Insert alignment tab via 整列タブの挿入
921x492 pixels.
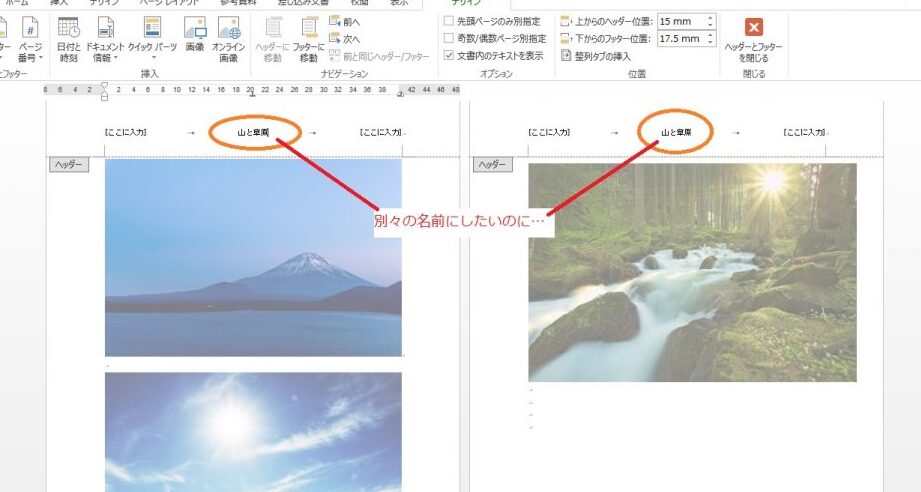[596, 56]
